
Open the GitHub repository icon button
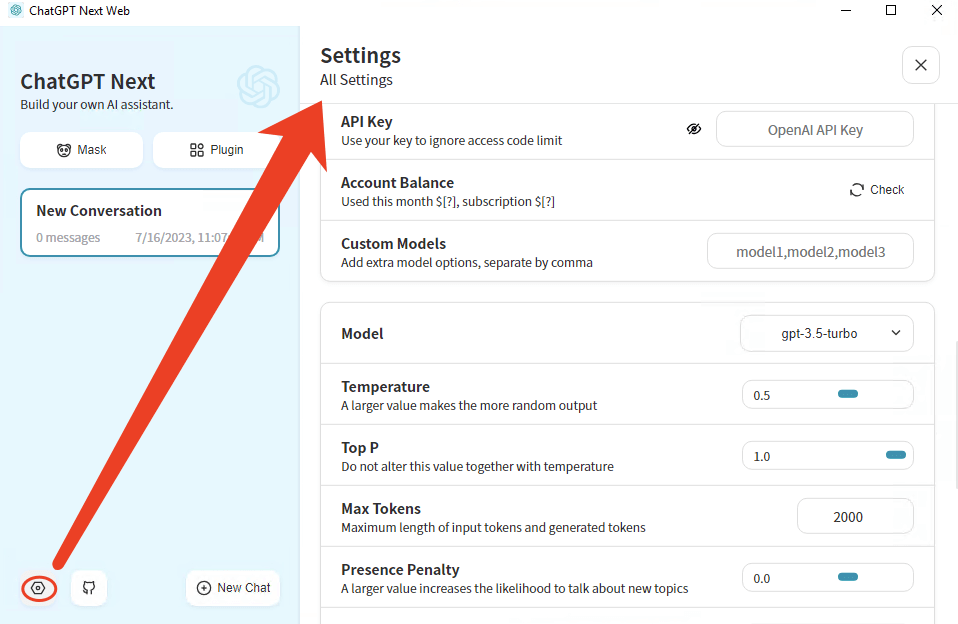point(89,588)
